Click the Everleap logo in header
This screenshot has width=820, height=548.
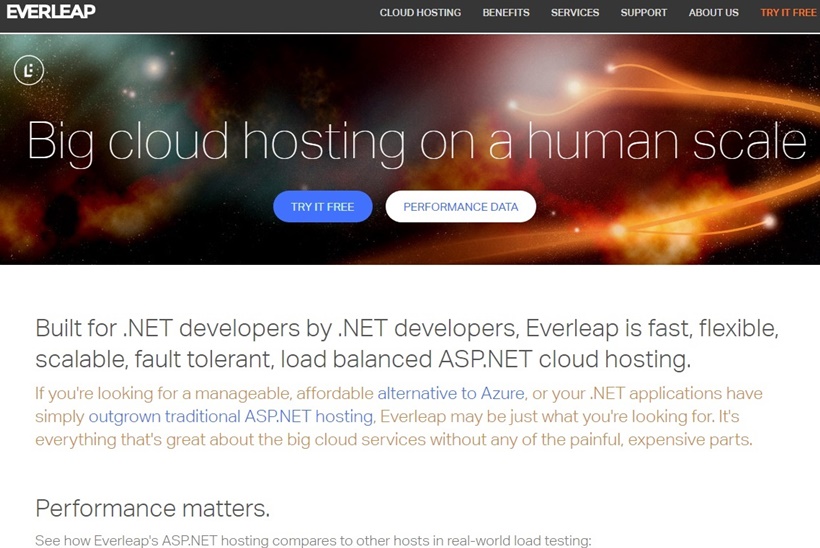[x=51, y=12]
